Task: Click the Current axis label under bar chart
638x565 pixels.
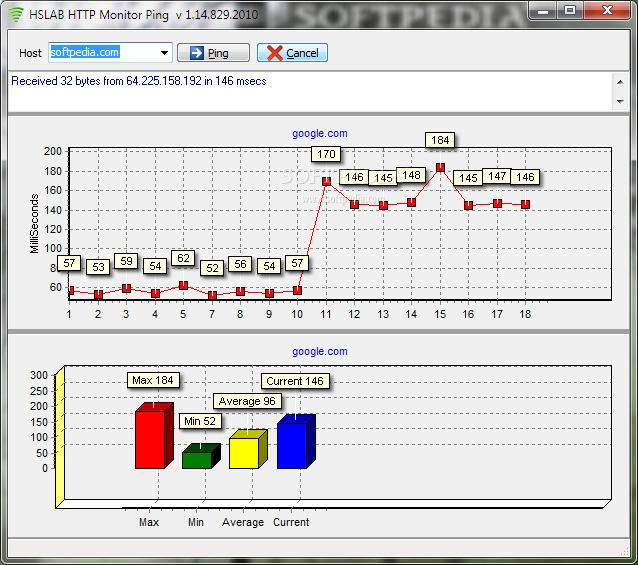Action: pos(291,522)
